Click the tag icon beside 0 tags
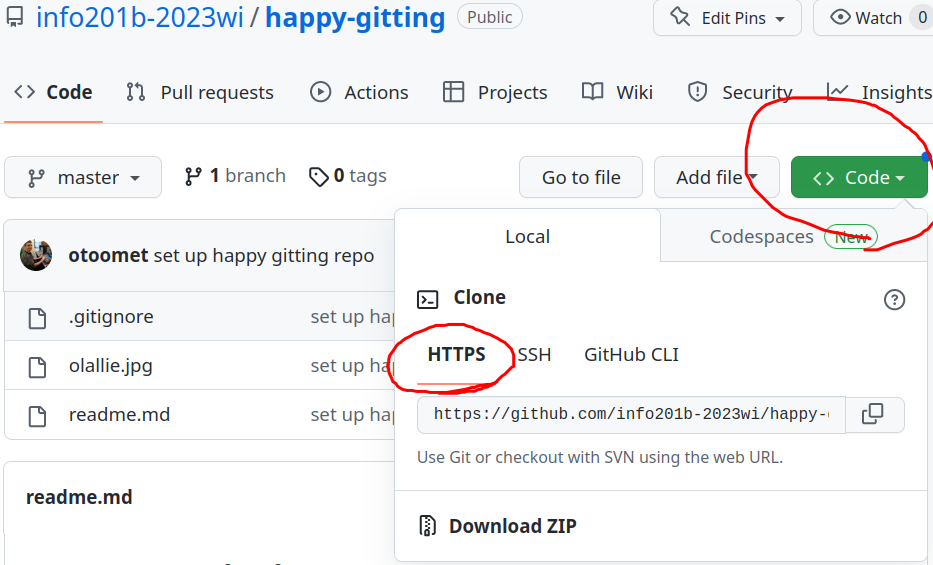 click(x=318, y=177)
